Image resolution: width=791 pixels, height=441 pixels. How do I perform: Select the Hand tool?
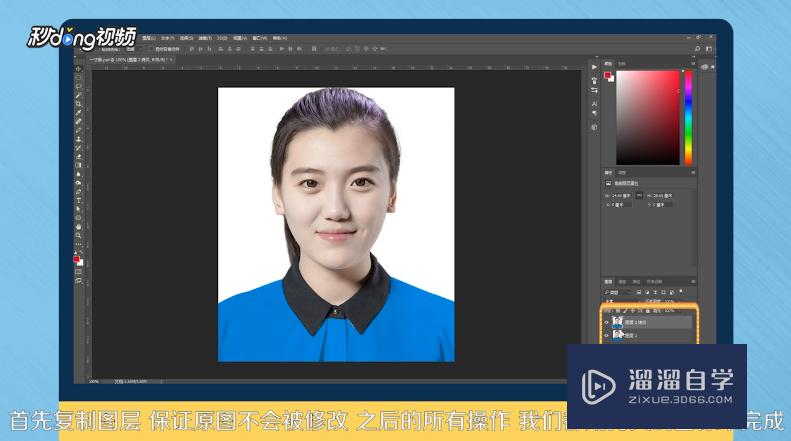(79, 226)
